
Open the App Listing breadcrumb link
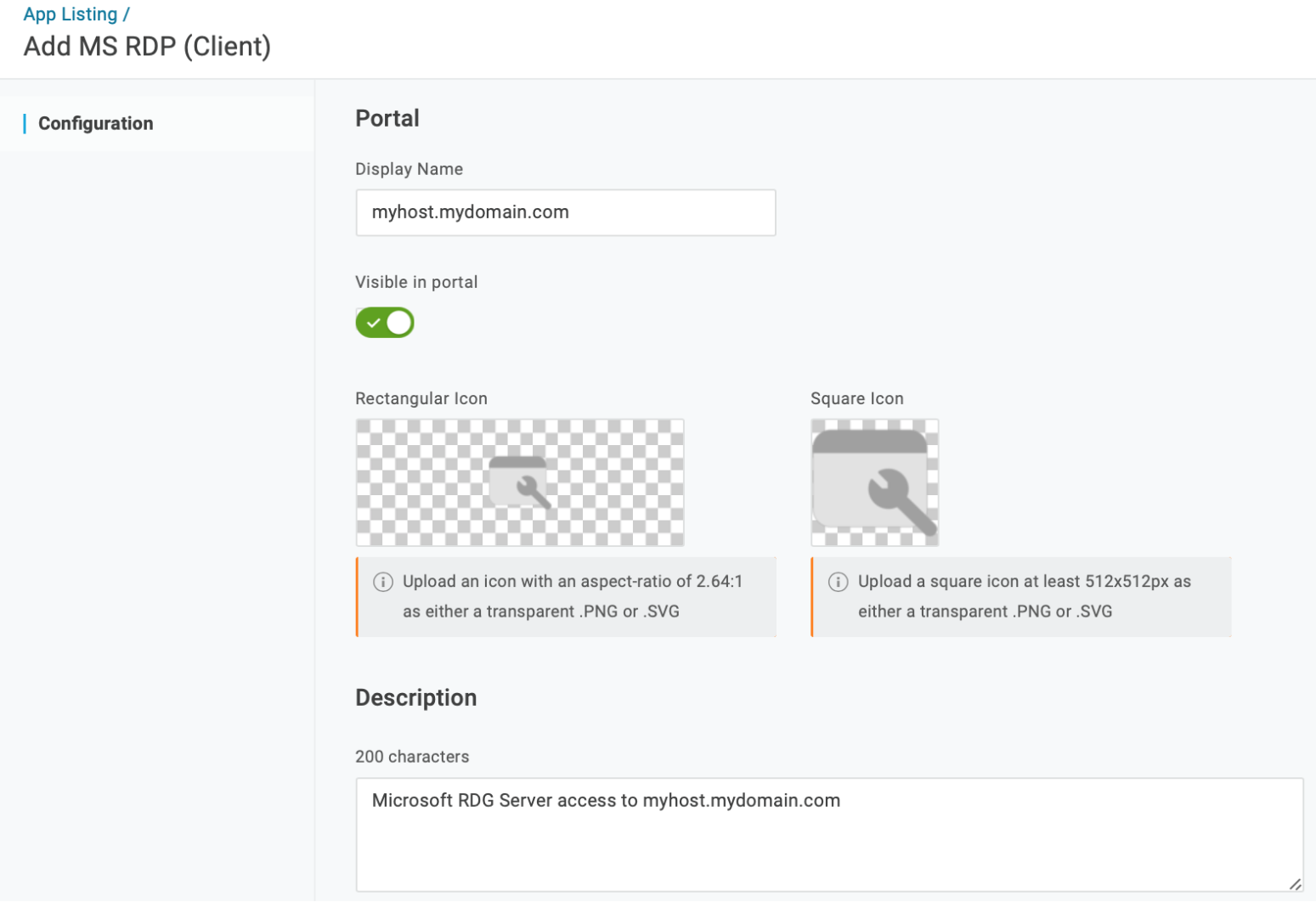click(x=71, y=14)
